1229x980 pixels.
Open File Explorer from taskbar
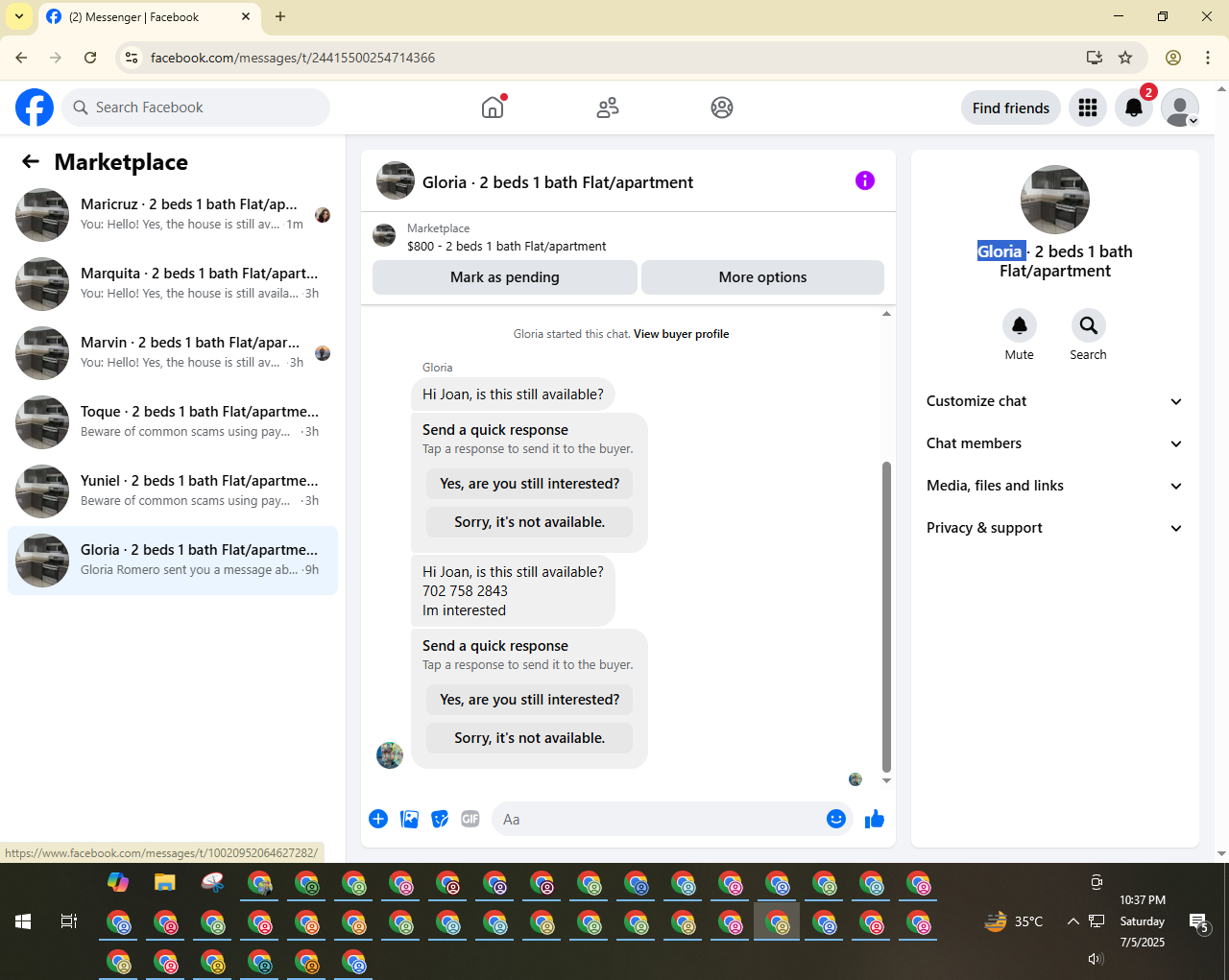[x=165, y=882]
